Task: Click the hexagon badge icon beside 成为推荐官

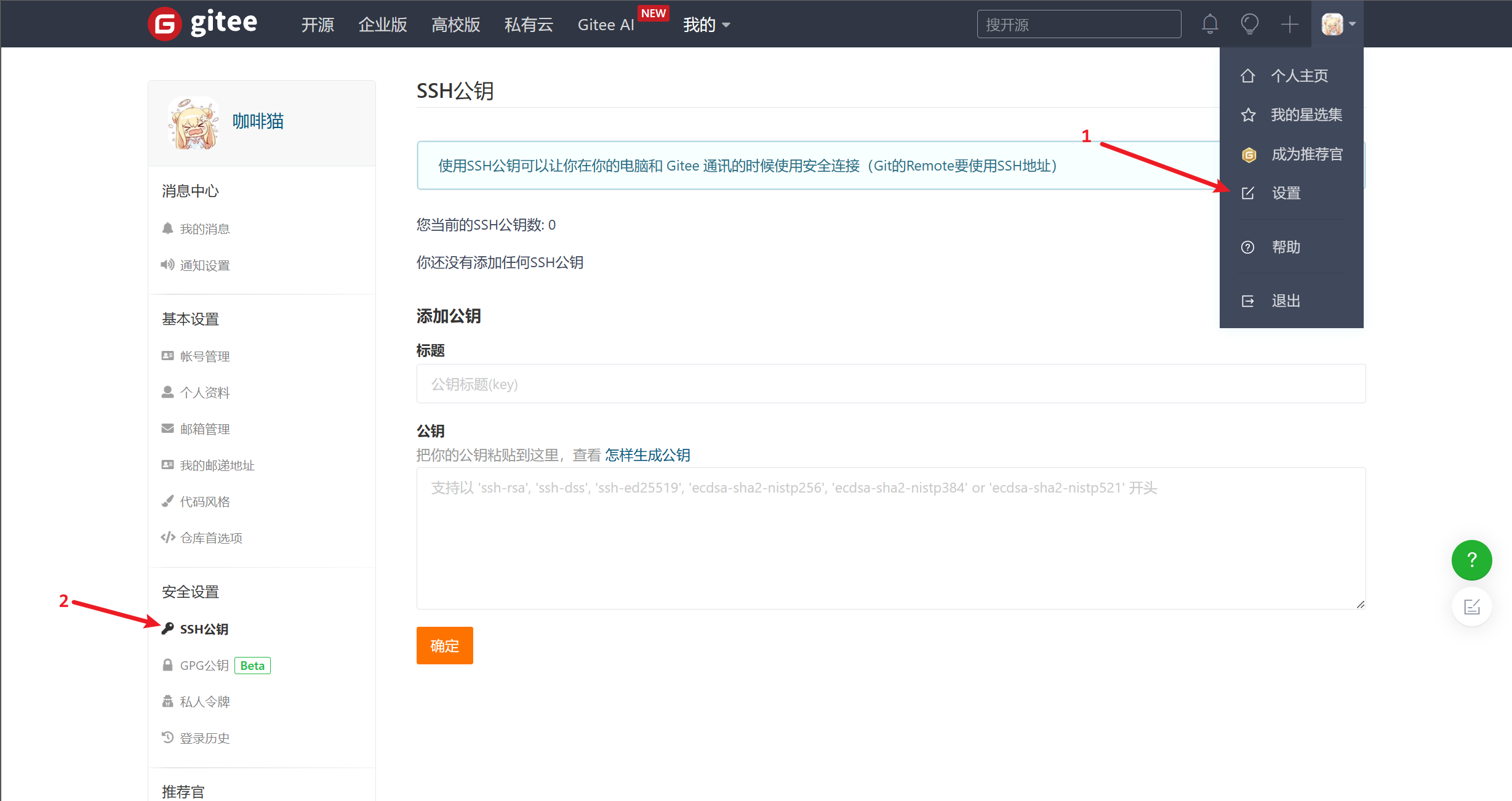Action: 1249,155
